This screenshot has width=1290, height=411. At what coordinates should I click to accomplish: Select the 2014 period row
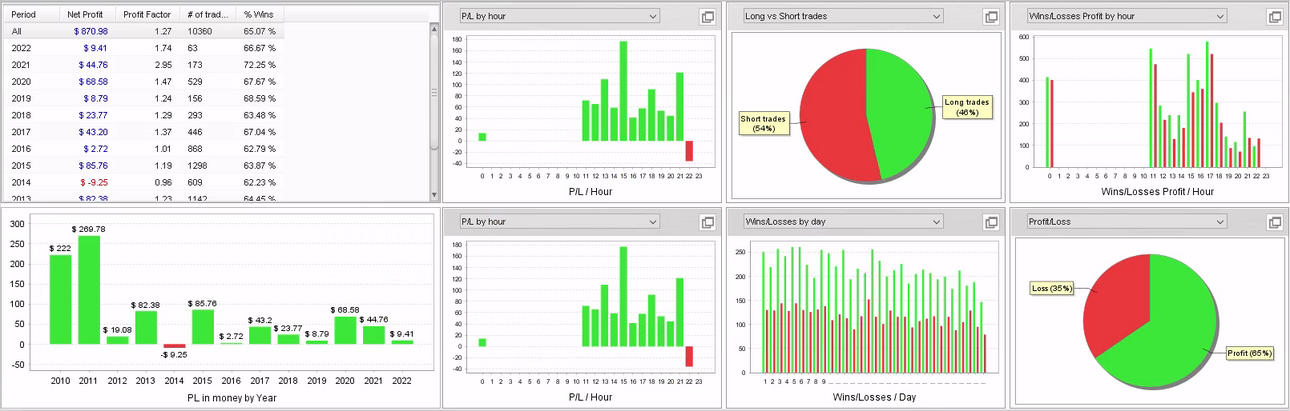(145, 182)
